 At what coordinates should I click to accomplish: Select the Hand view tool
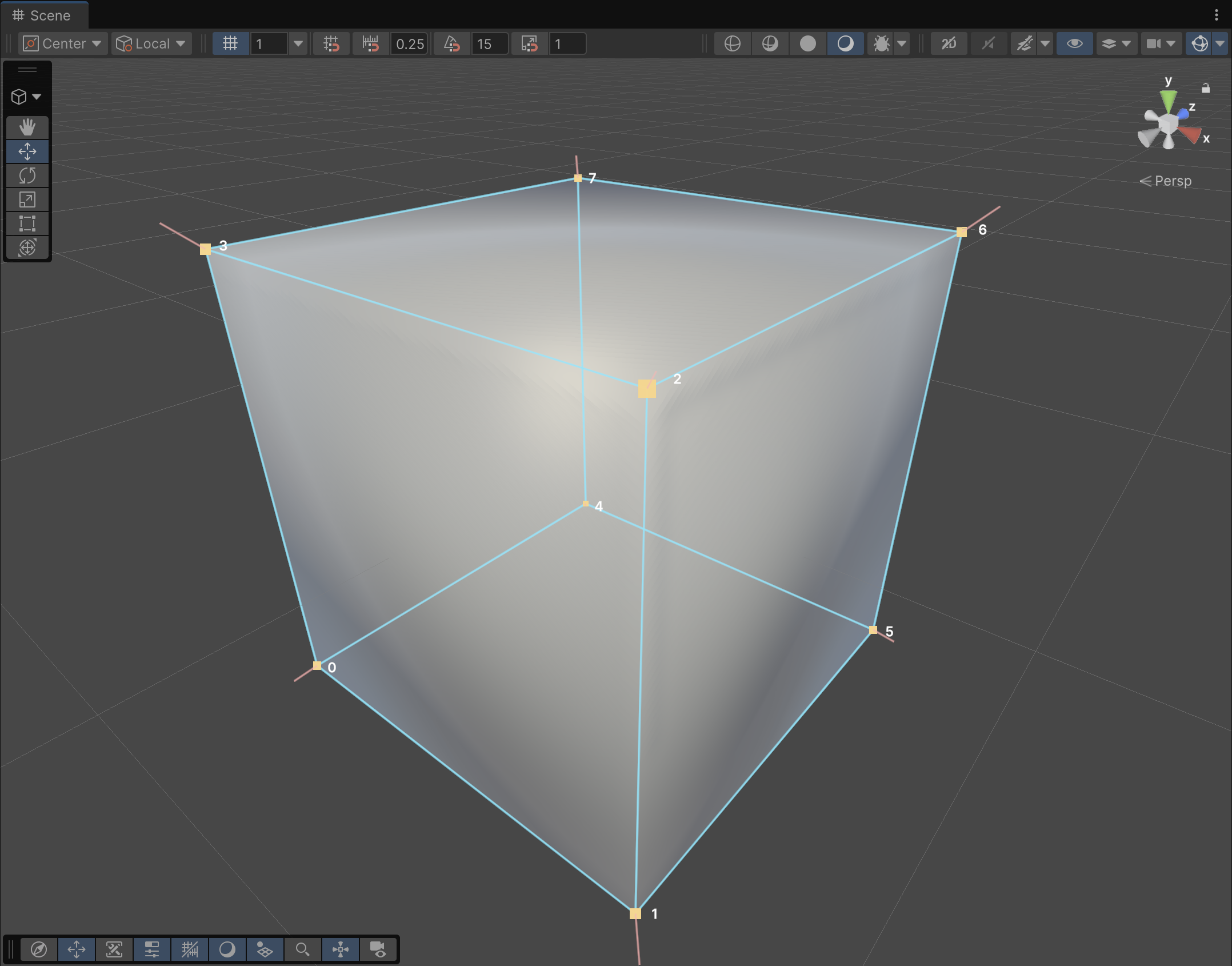point(27,127)
